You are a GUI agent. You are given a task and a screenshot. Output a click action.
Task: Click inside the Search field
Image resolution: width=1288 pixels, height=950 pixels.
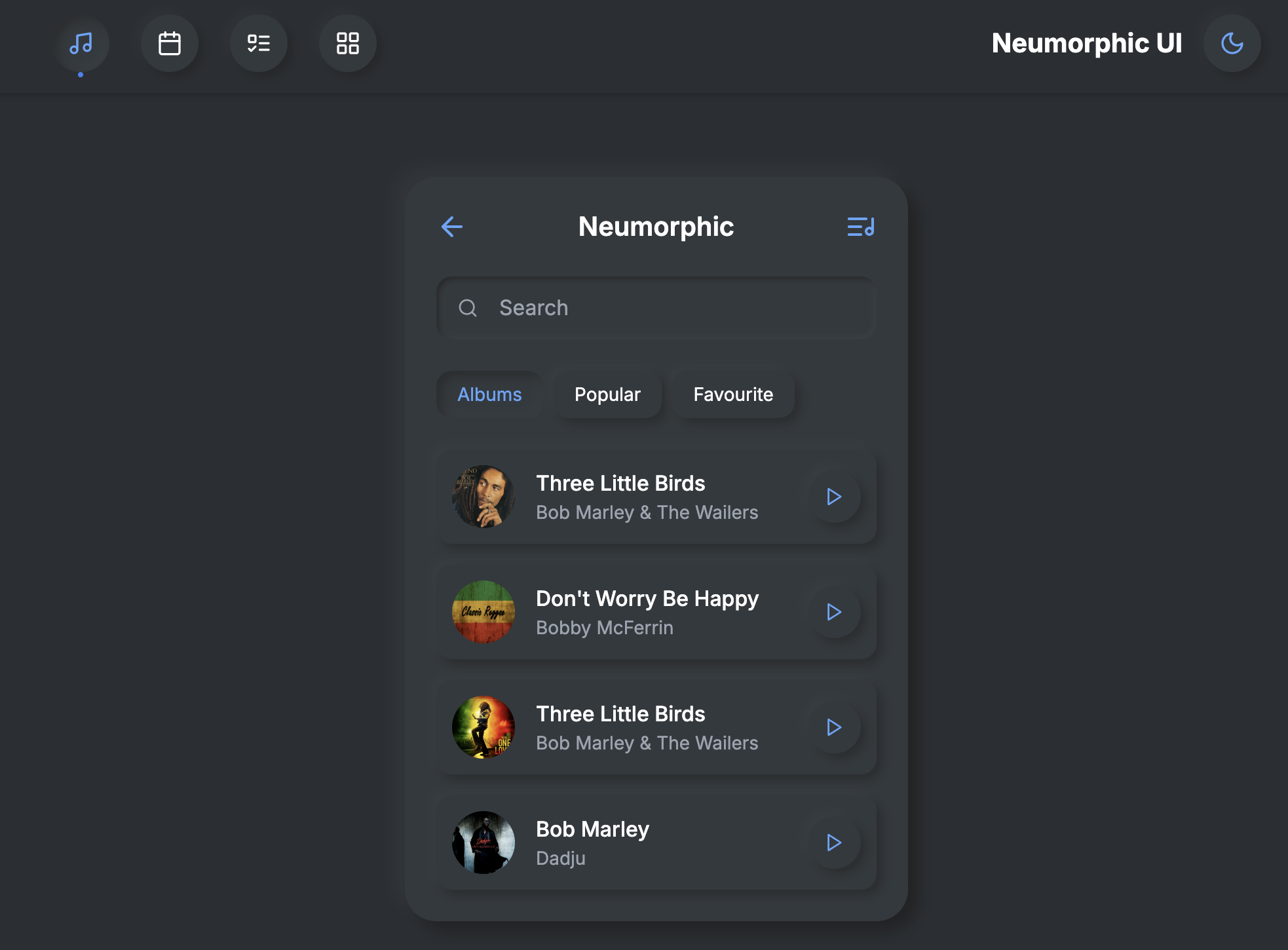click(x=655, y=307)
